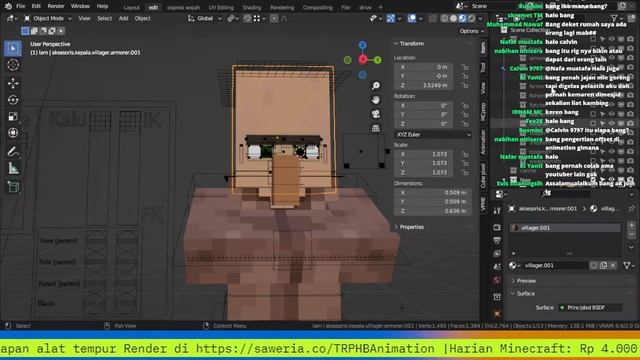This screenshot has width=640, height=360.
Task: Click the blue Z axis on navigation gizmo
Action: pos(362,45)
